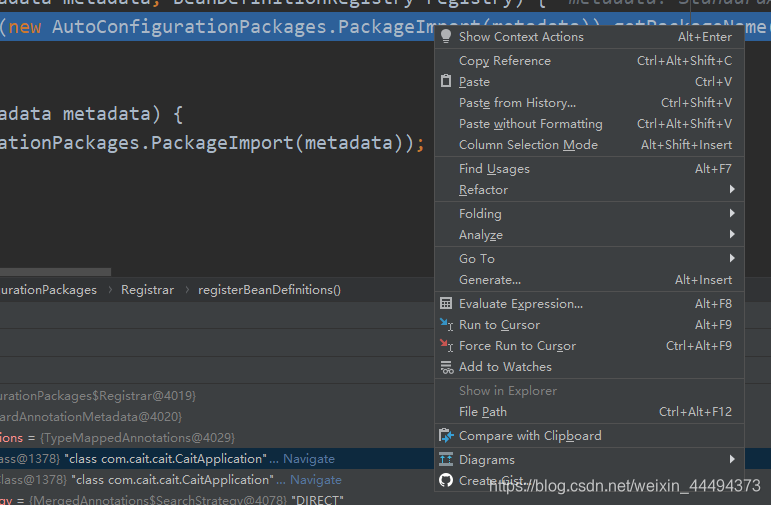Expand the Folding submenu arrow
The height and width of the screenshot is (505, 771).
(732, 213)
